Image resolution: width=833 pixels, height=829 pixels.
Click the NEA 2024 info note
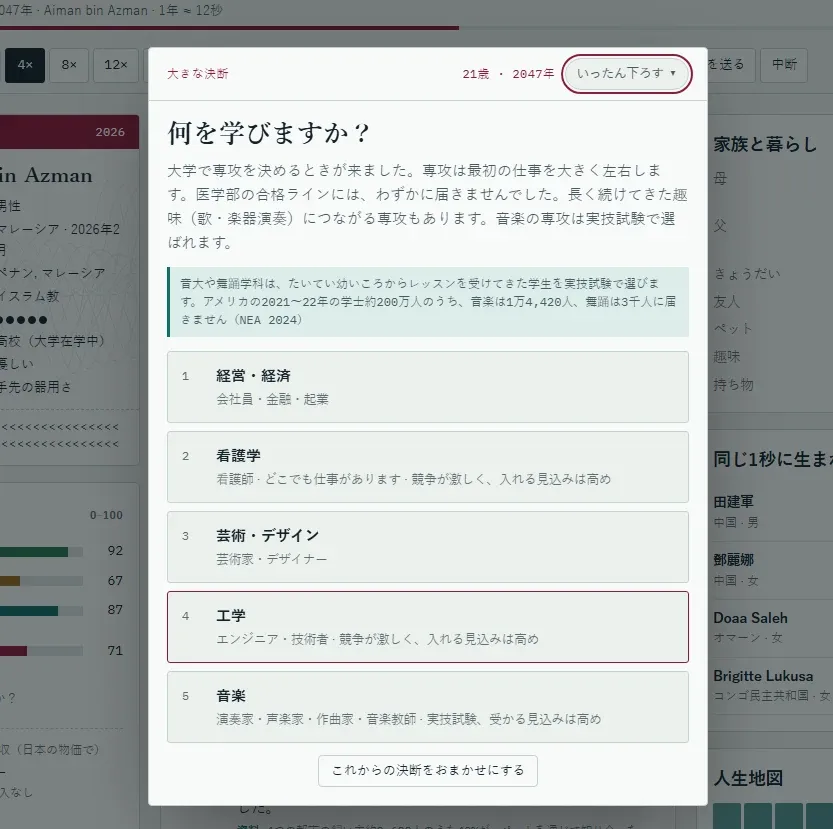point(428,302)
